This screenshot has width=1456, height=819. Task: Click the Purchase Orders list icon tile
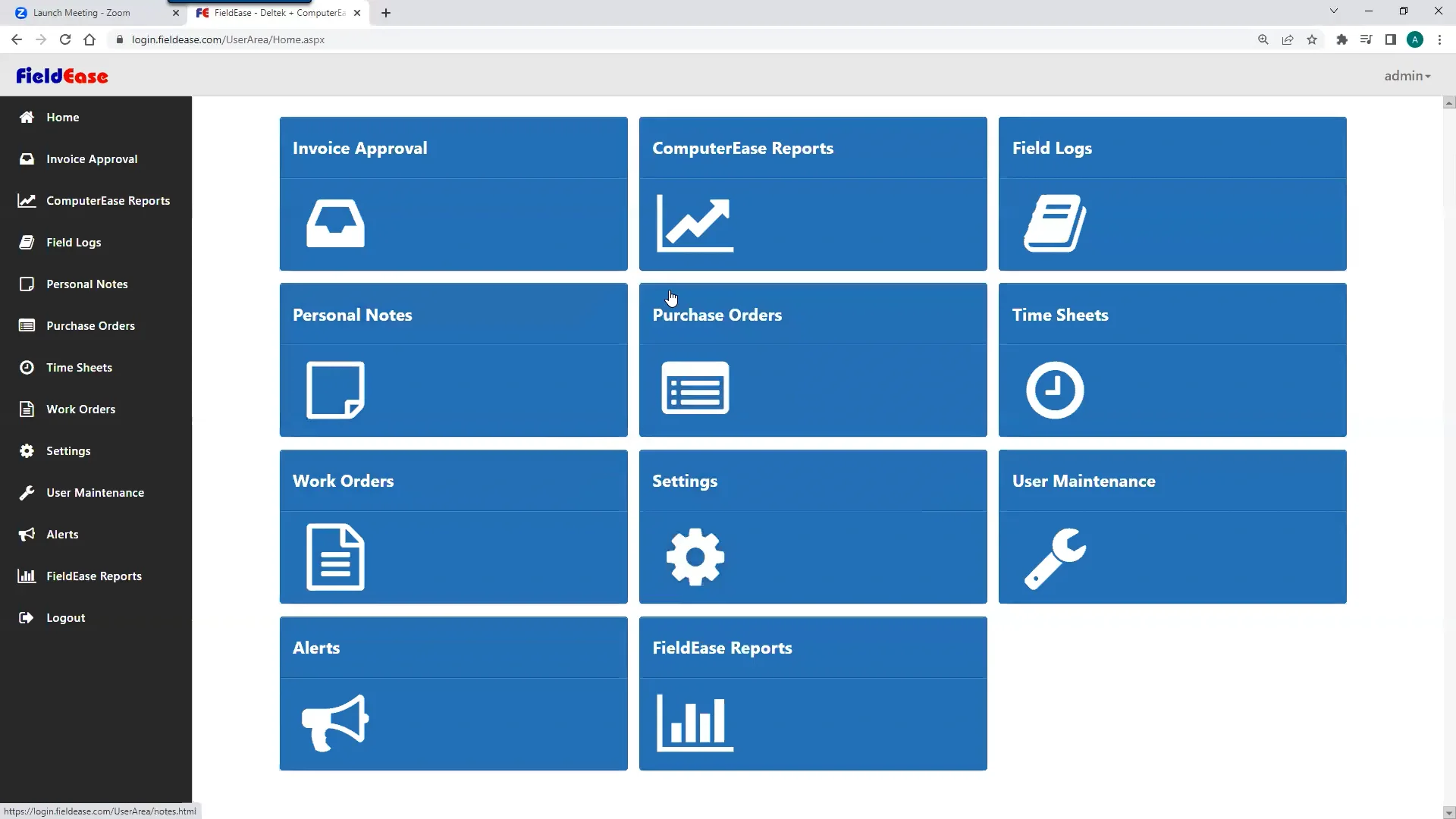tap(695, 388)
